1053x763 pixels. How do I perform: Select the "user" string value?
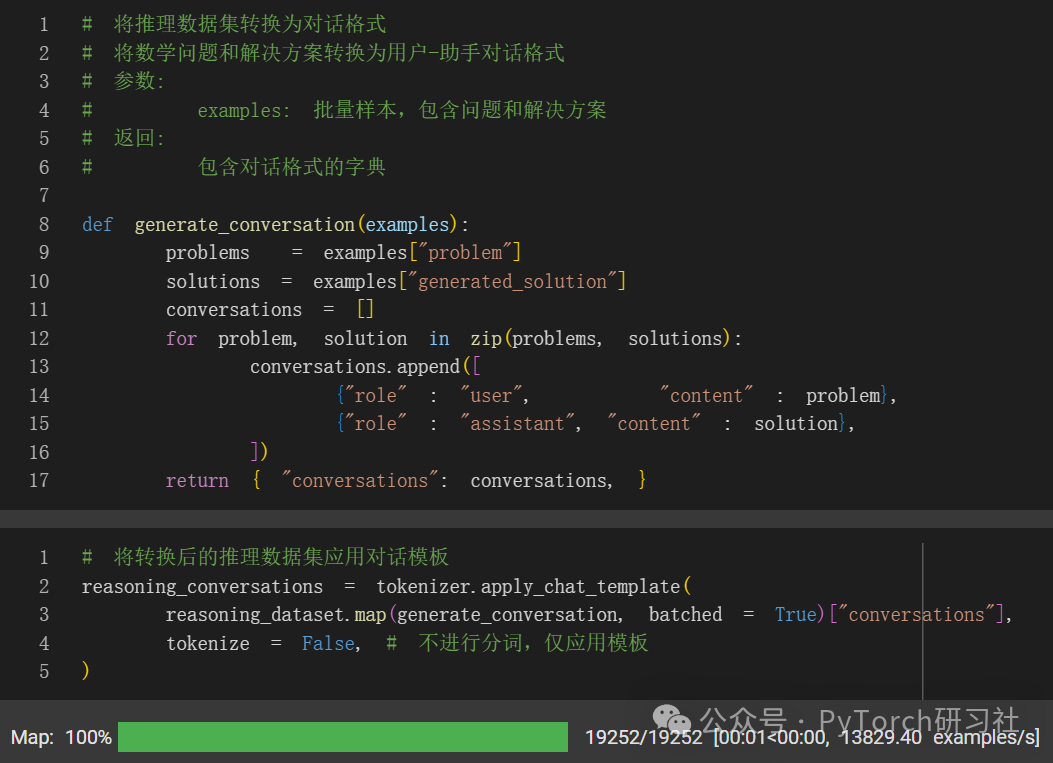(x=491, y=395)
